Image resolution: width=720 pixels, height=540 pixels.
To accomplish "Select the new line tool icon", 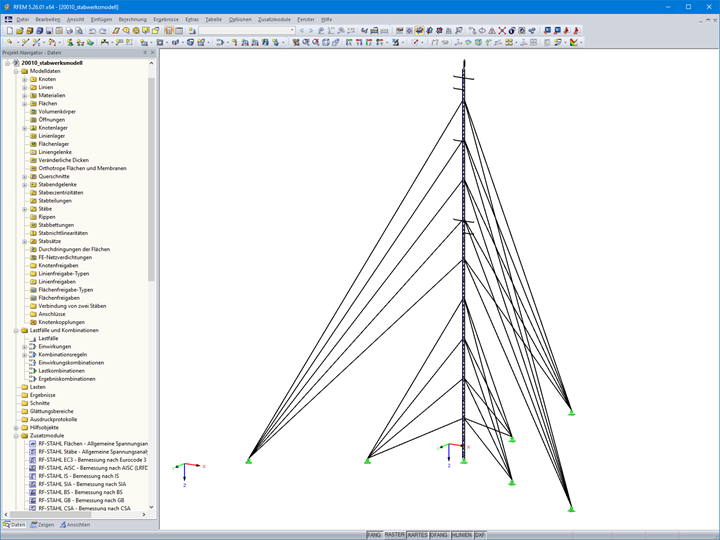I will pyautogui.click(x=25, y=42).
